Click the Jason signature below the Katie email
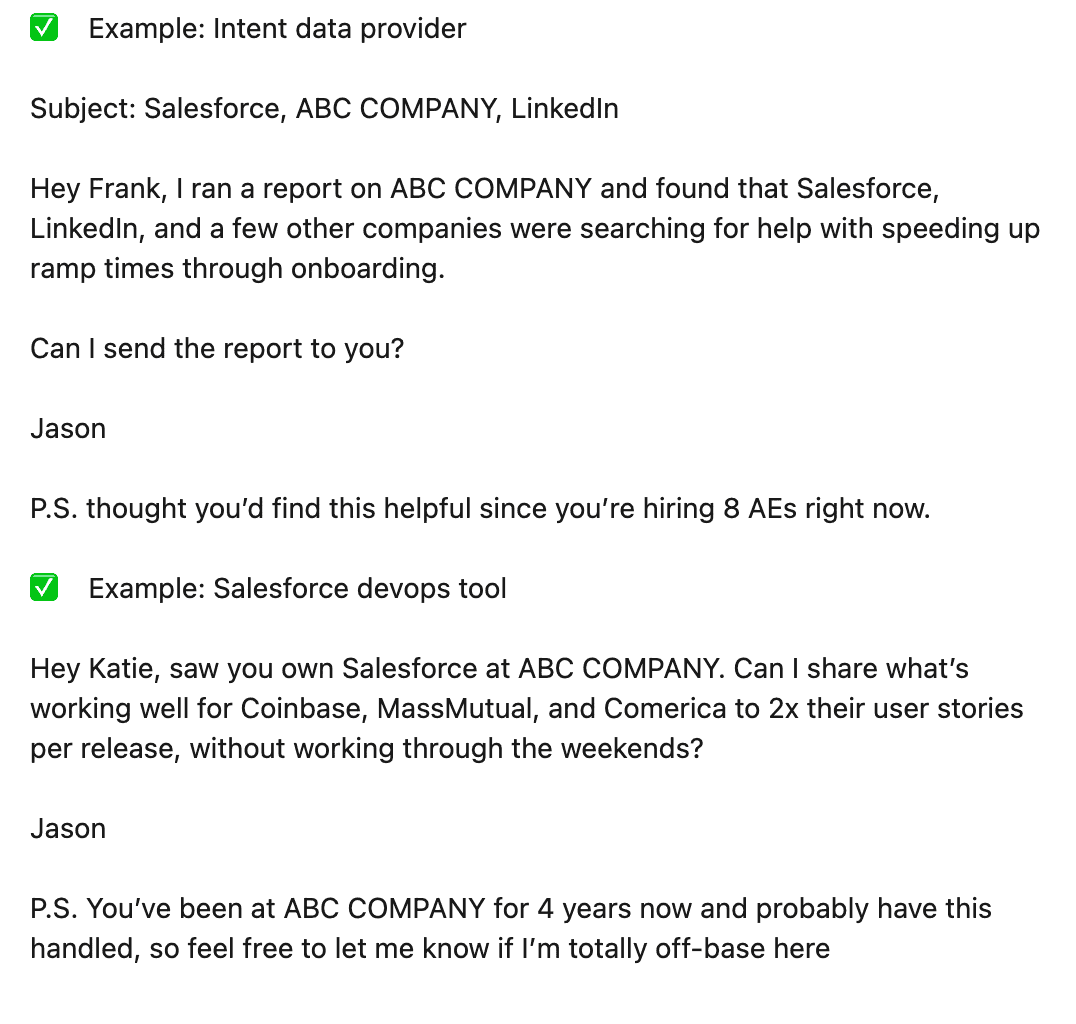Viewport: 1076px width, 1024px height. [68, 829]
